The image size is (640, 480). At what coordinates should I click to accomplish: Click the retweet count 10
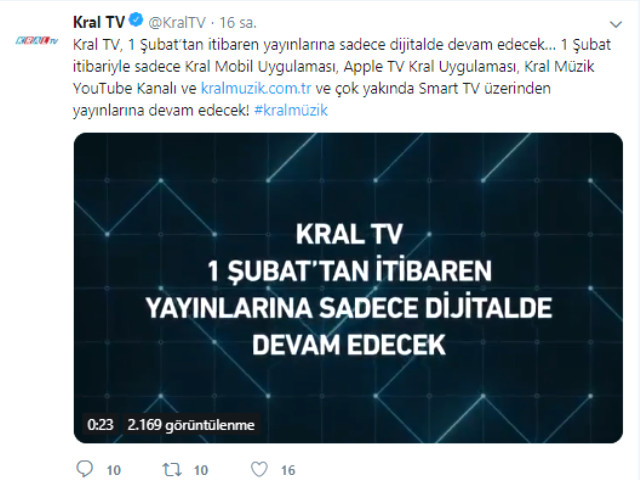(200, 470)
